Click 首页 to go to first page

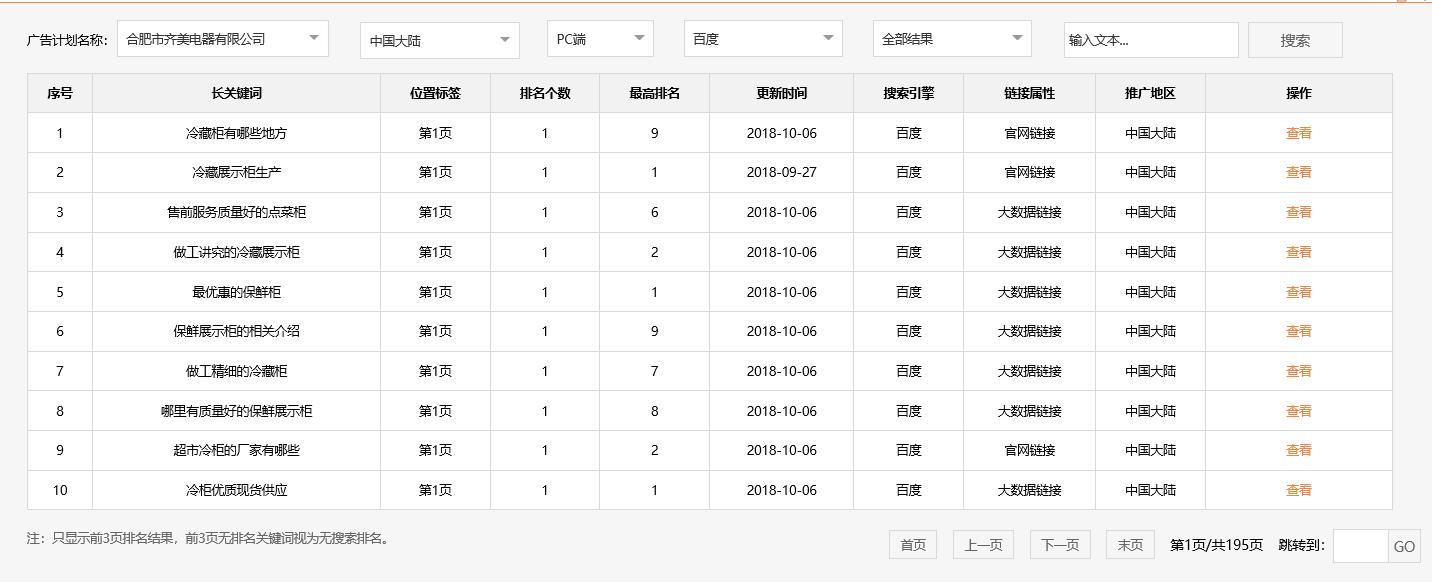pos(912,544)
